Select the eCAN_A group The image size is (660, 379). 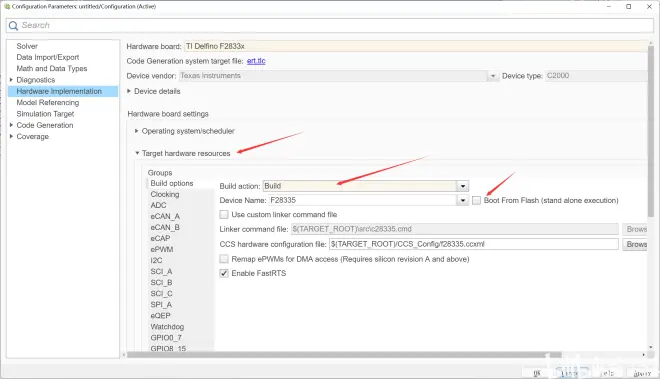[165, 216]
